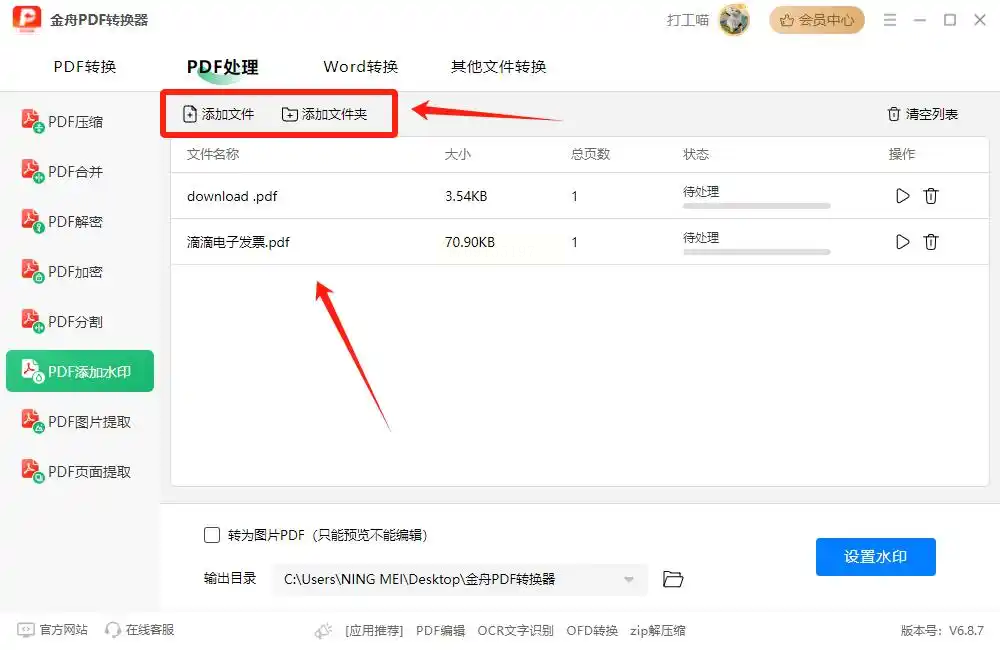The image size is (1000, 650).
Task: Browse output folder with folder icon
Action: pos(673,579)
